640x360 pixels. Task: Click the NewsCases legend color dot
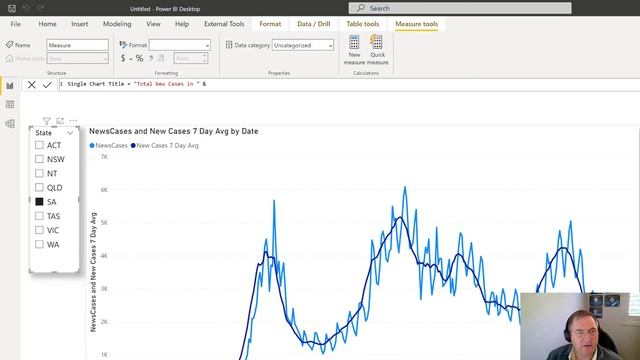[x=92, y=145]
